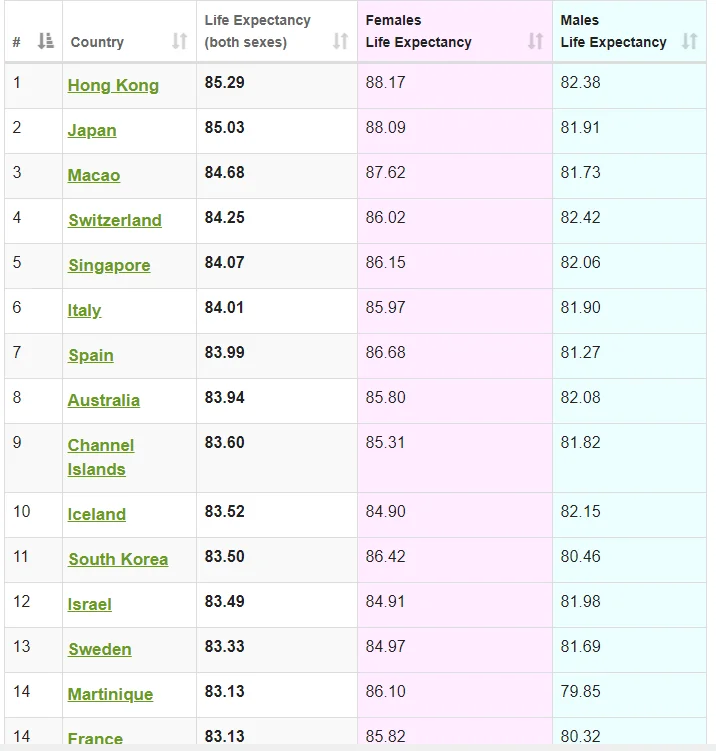Open Switzerland life expectancy link
716x751 pixels.
(115, 220)
